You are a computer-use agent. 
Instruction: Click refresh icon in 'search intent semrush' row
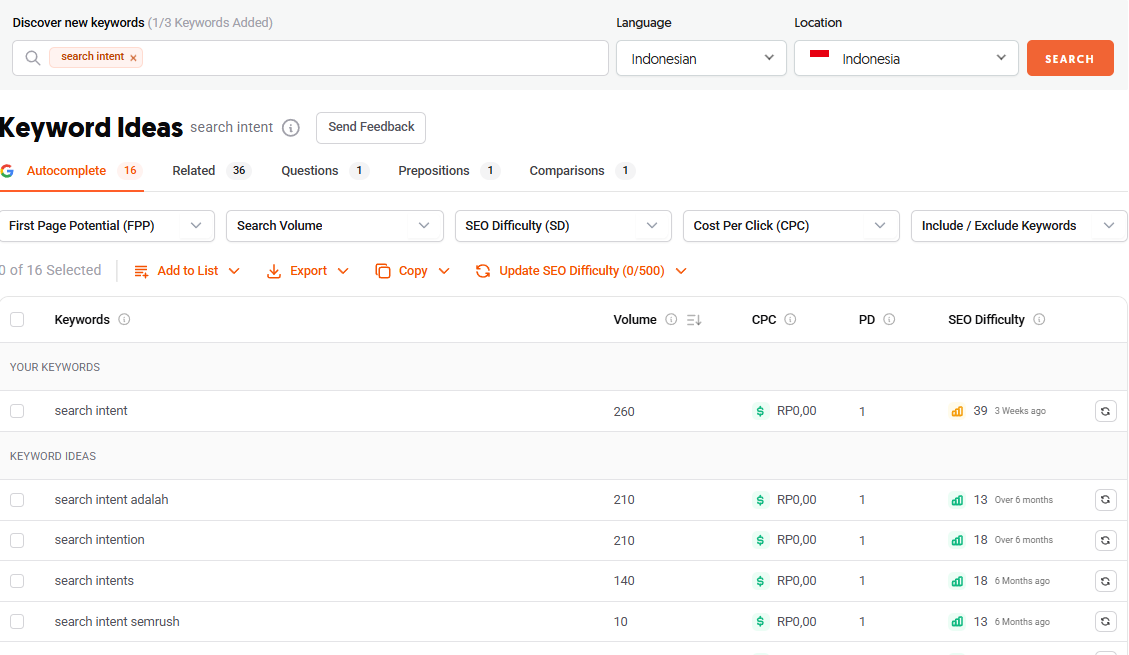(x=1105, y=622)
